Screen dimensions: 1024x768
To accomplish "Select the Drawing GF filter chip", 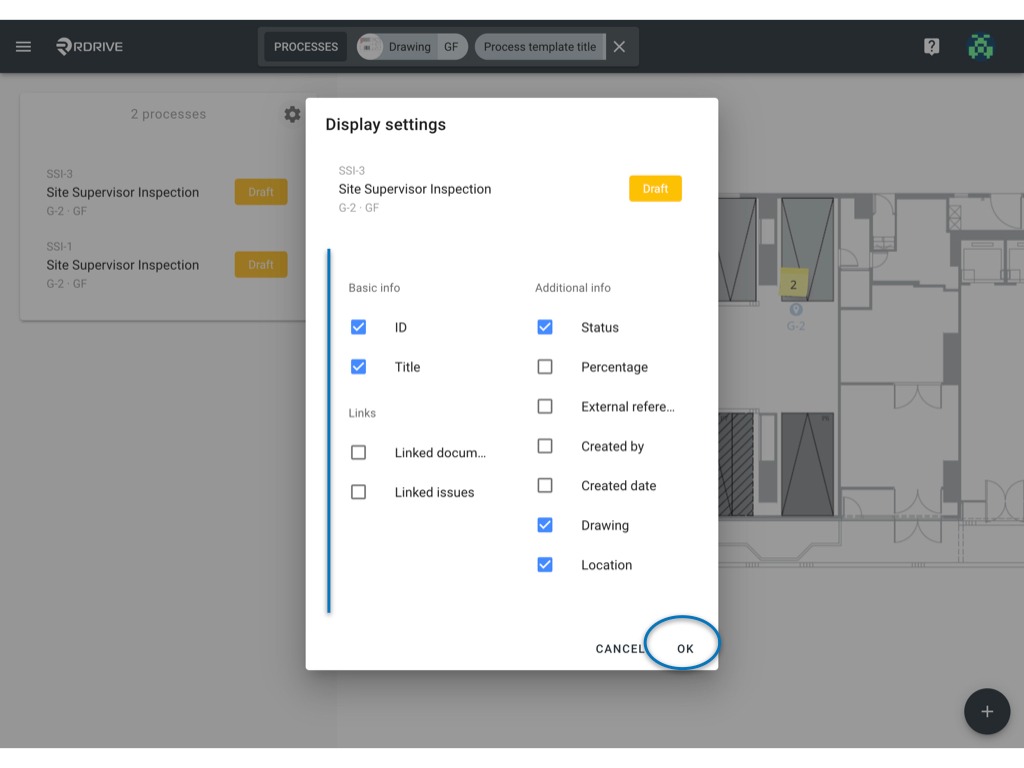I will 412,47.
